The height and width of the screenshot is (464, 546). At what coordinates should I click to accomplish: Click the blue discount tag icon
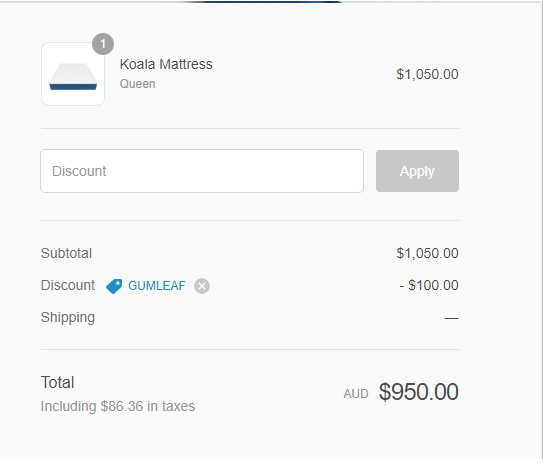click(x=114, y=286)
